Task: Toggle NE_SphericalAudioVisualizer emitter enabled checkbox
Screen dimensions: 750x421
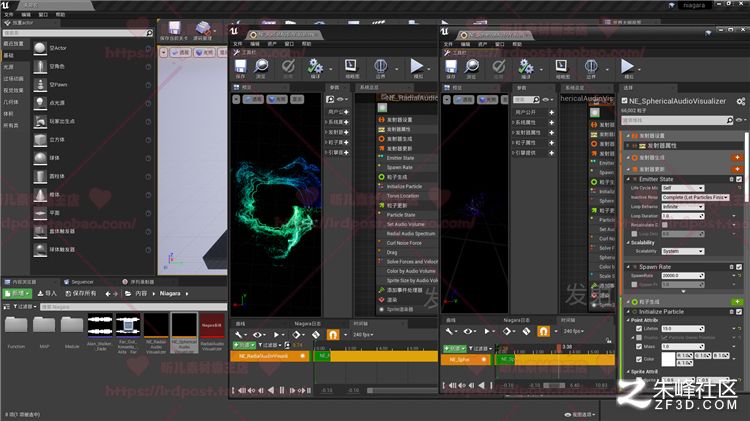Action: pyautogui.click(x=624, y=101)
